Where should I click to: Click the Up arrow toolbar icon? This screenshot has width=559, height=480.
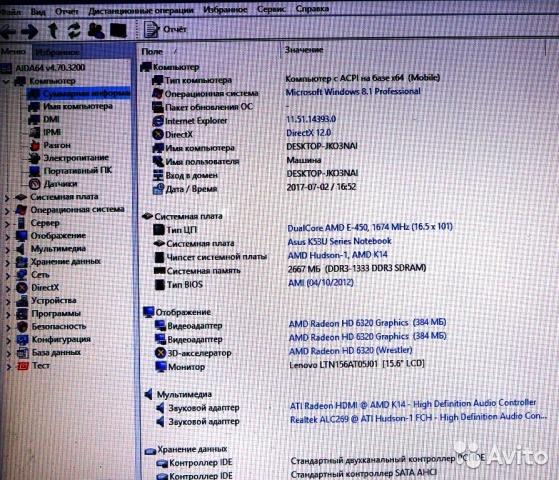pyautogui.click(x=53, y=31)
